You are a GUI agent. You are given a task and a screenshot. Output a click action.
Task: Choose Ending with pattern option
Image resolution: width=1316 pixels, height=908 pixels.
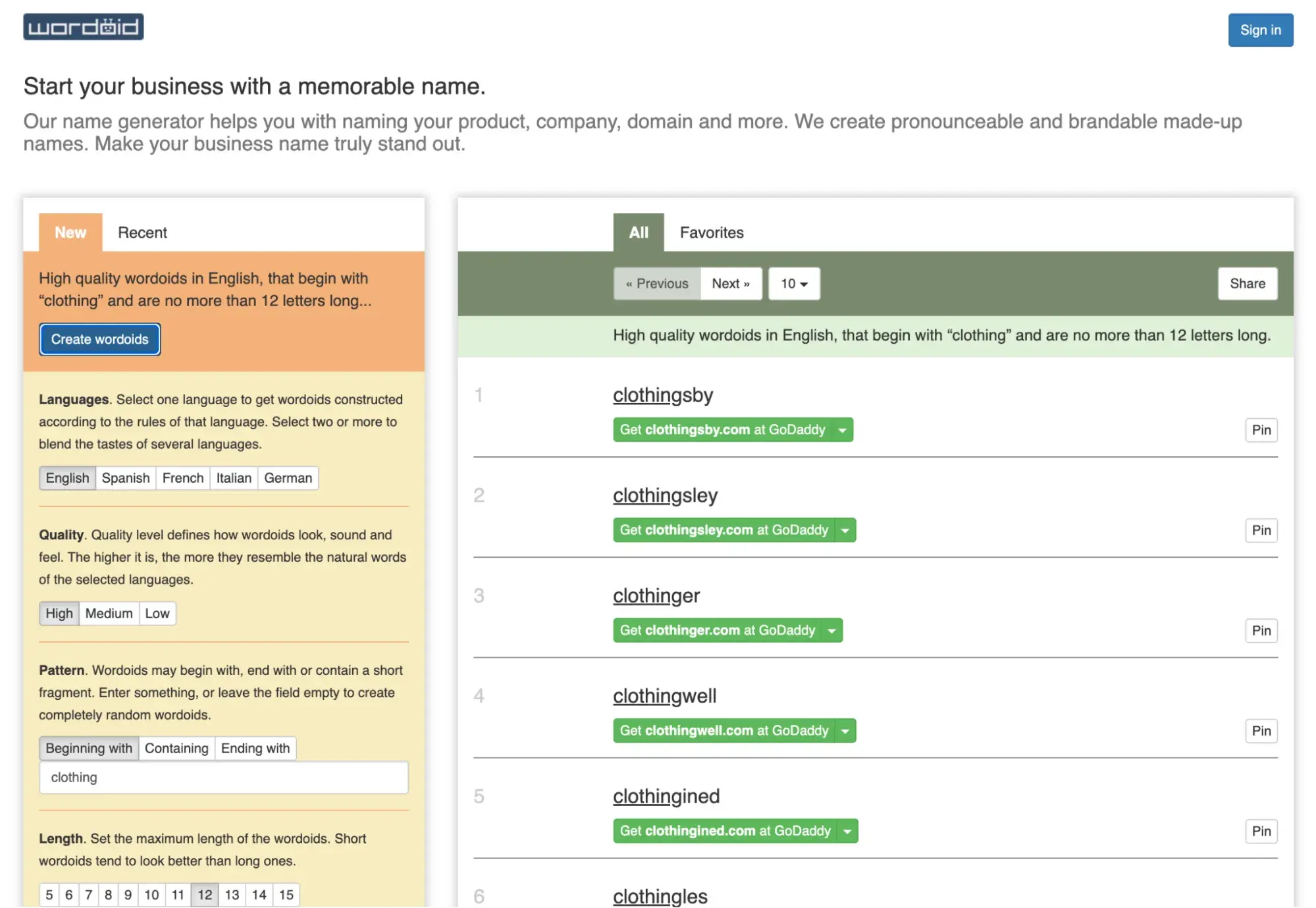pyautogui.click(x=255, y=748)
